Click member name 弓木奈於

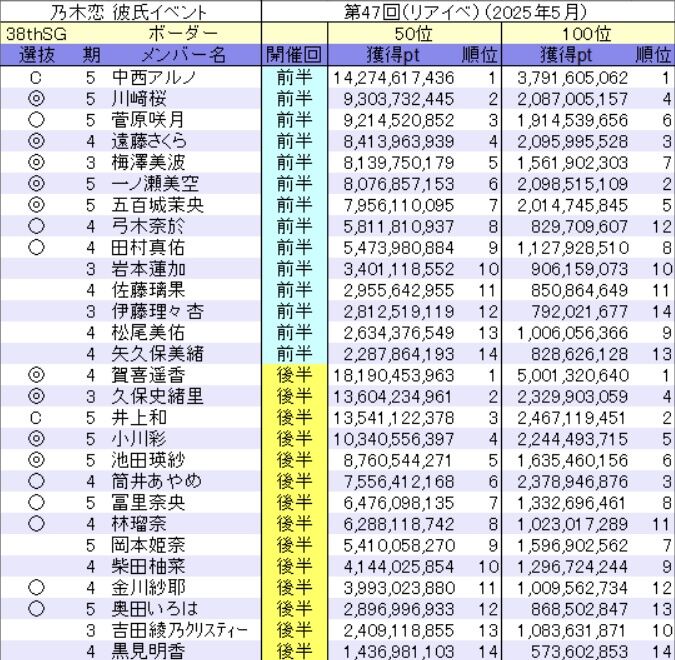tap(148, 226)
